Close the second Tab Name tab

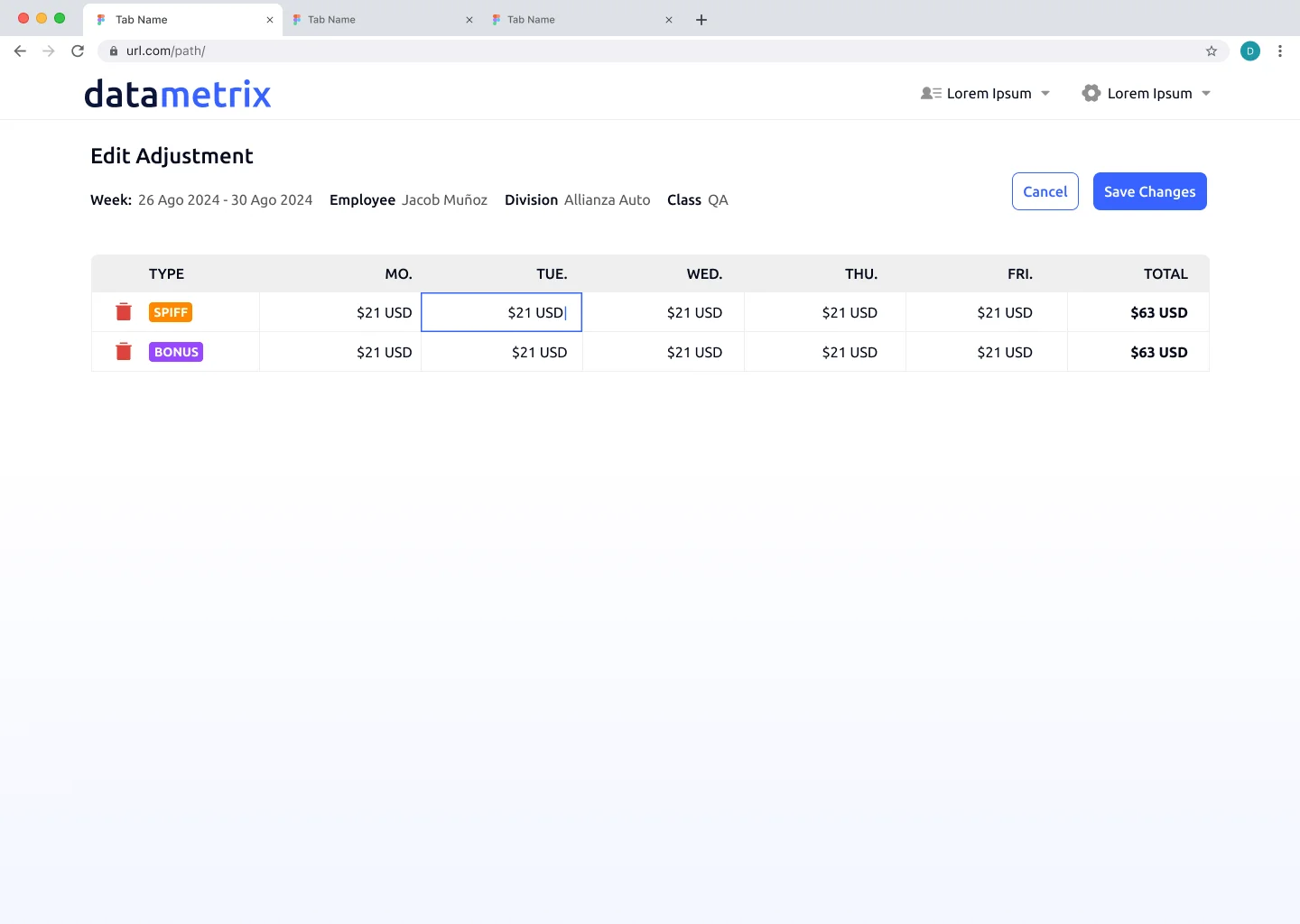point(469,20)
